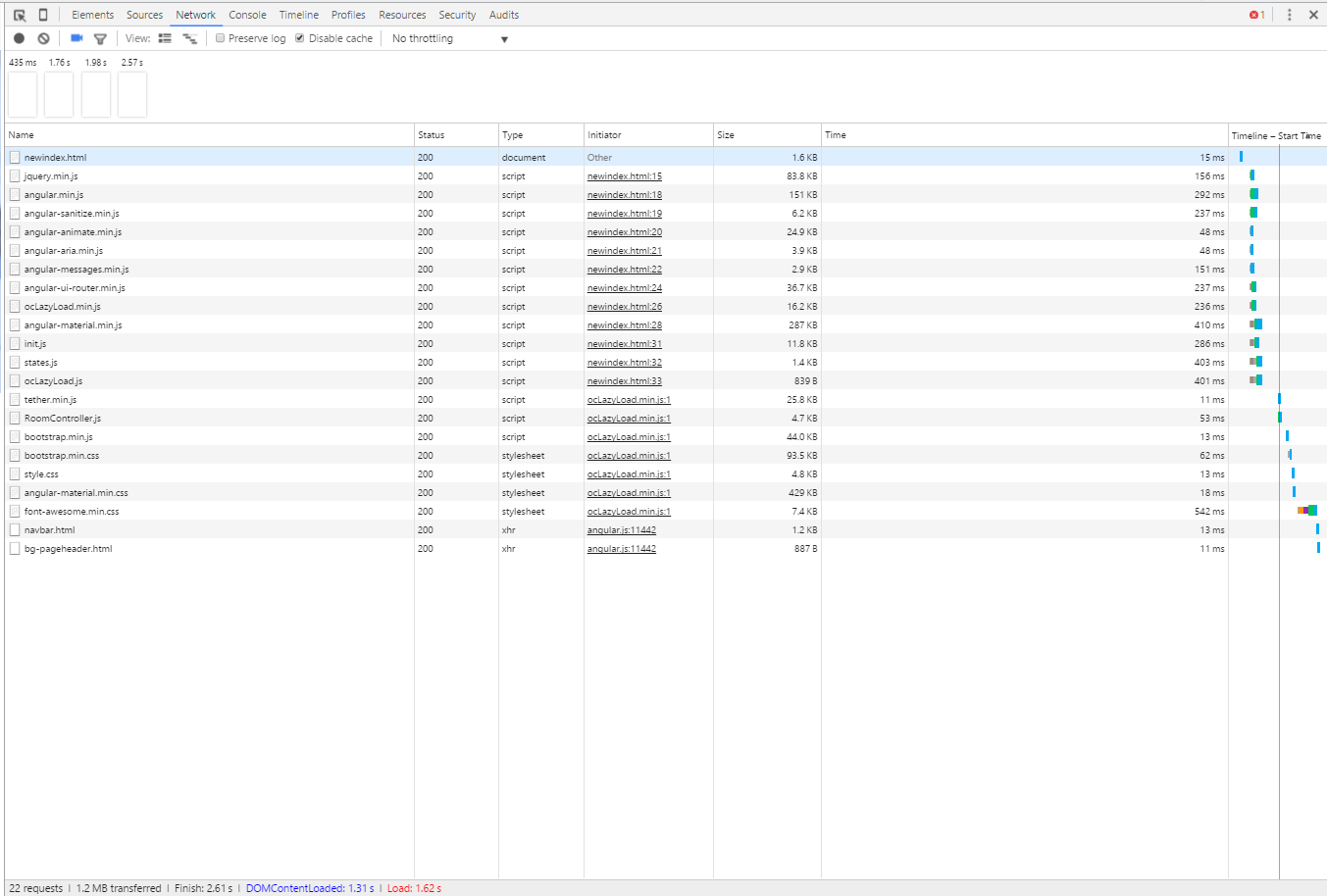Clear the network log with the ban icon
Image resolution: width=1327 pixels, height=896 pixels.
coord(43,38)
